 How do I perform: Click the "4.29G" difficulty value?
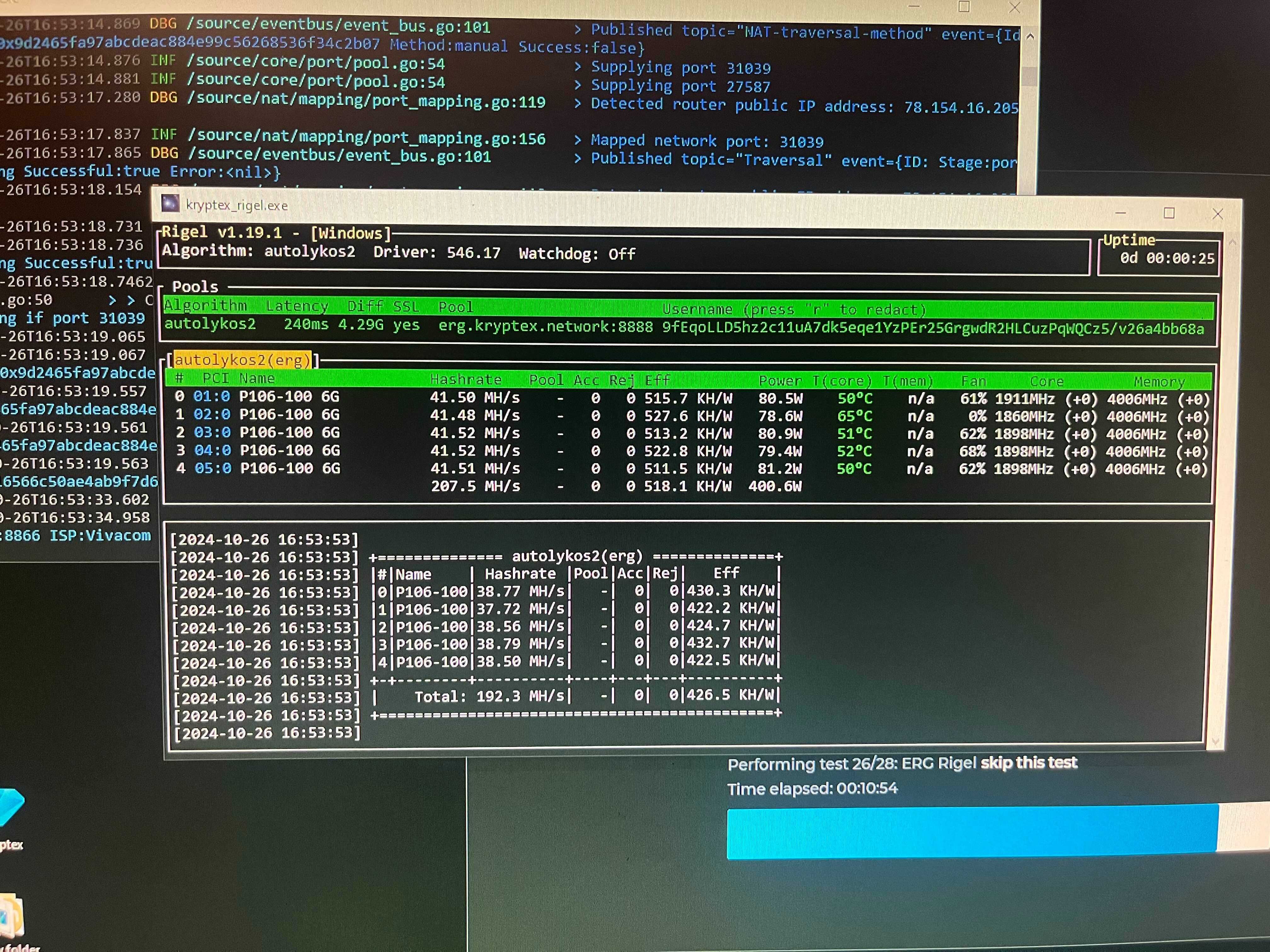[x=361, y=325]
